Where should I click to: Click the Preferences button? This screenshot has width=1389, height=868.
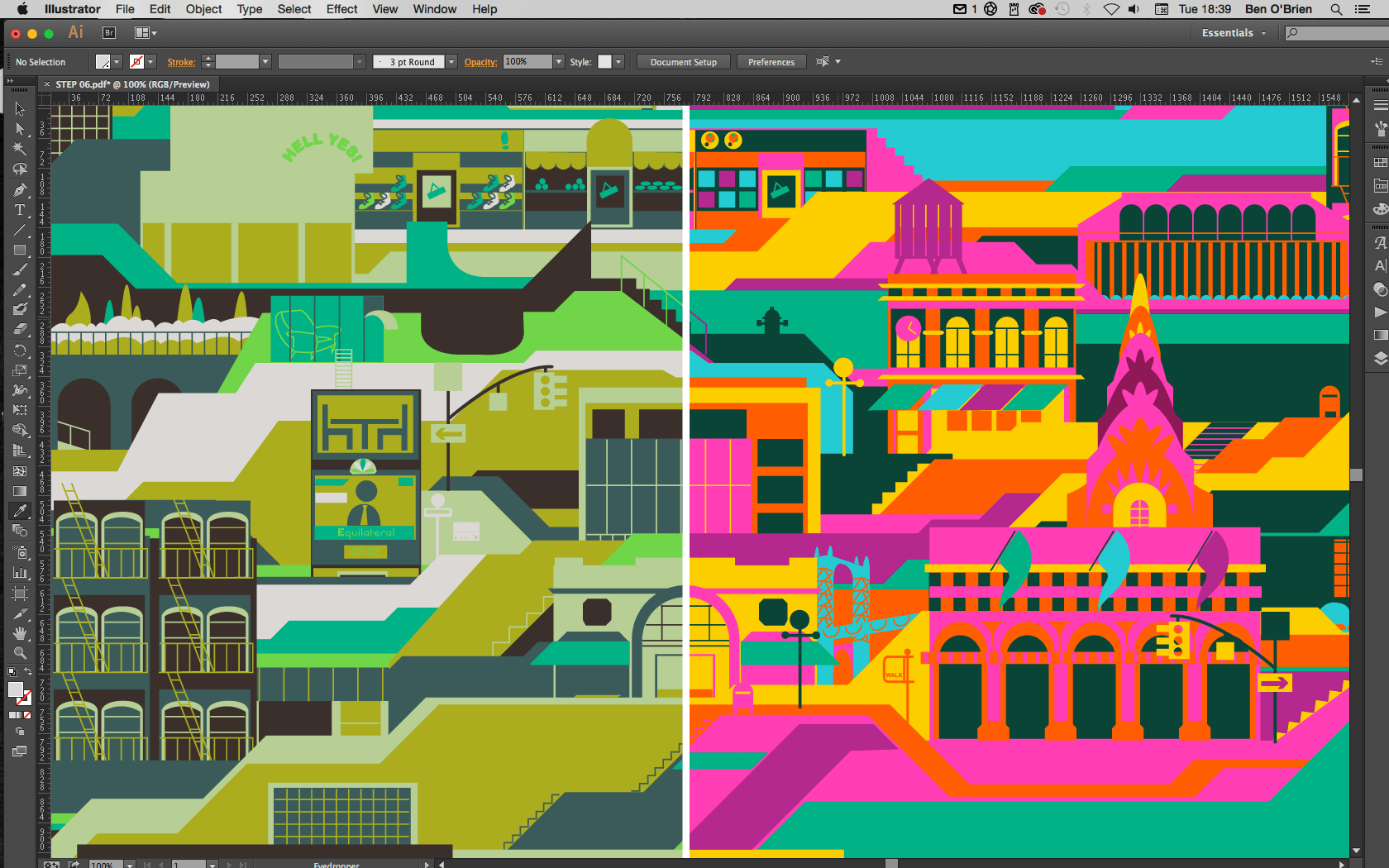[x=771, y=62]
